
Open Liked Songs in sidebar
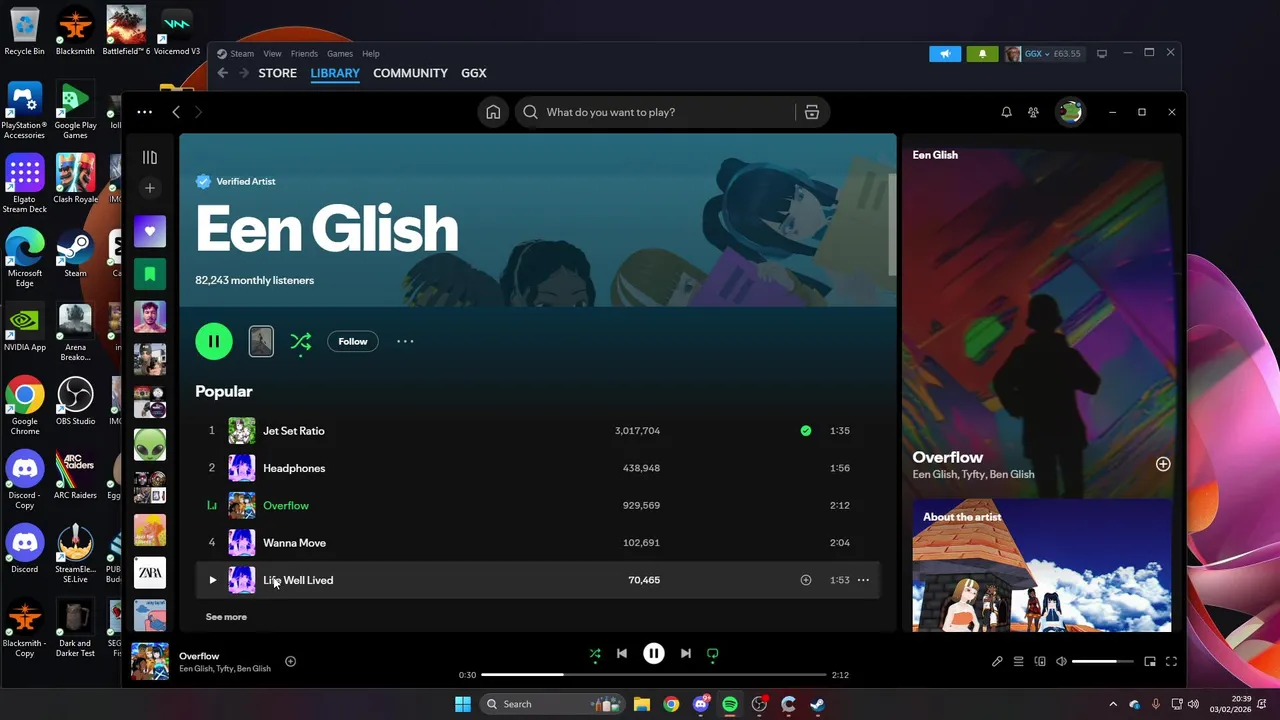click(150, 231)
